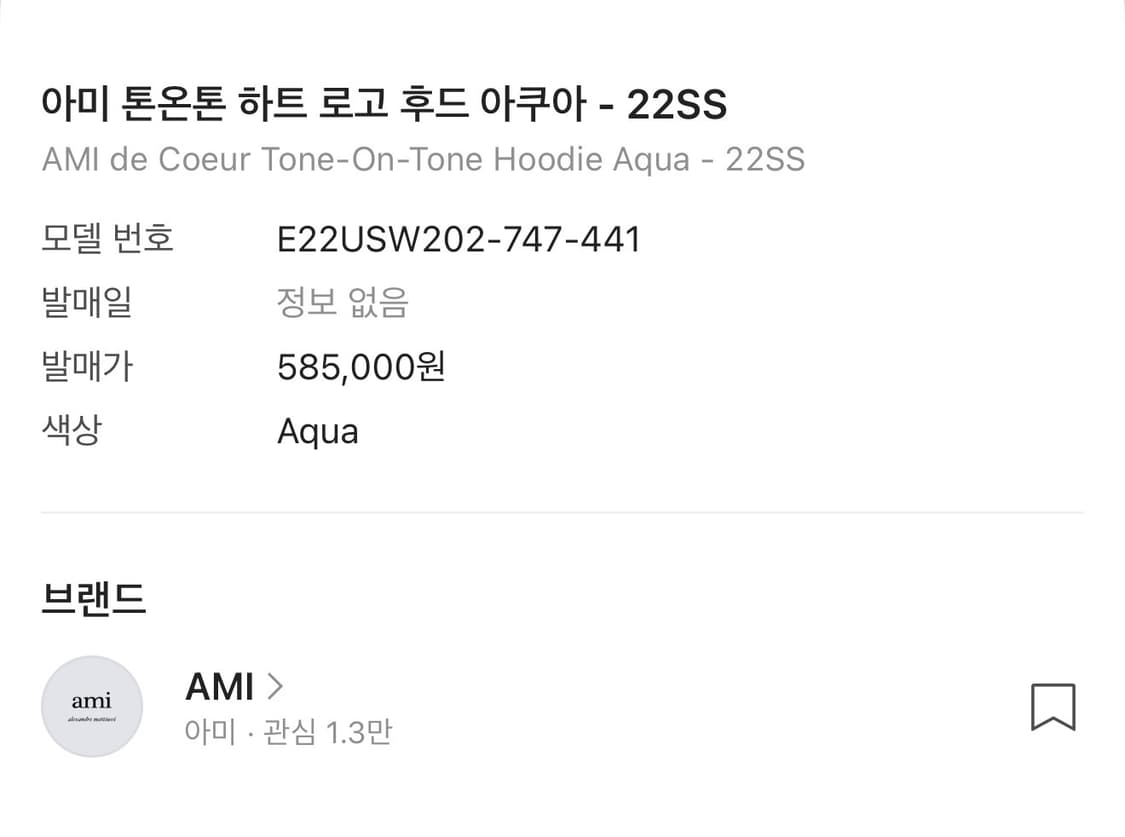
Task: Click the 22SS season text in the Korean title
Action: coord(676,104)
